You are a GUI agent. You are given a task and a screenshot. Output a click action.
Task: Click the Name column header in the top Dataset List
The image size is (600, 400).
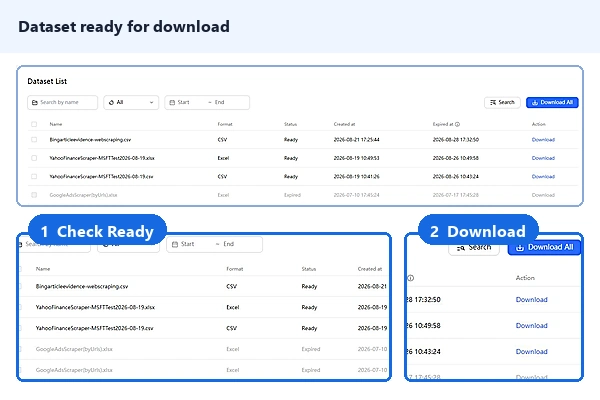[56, 124]
